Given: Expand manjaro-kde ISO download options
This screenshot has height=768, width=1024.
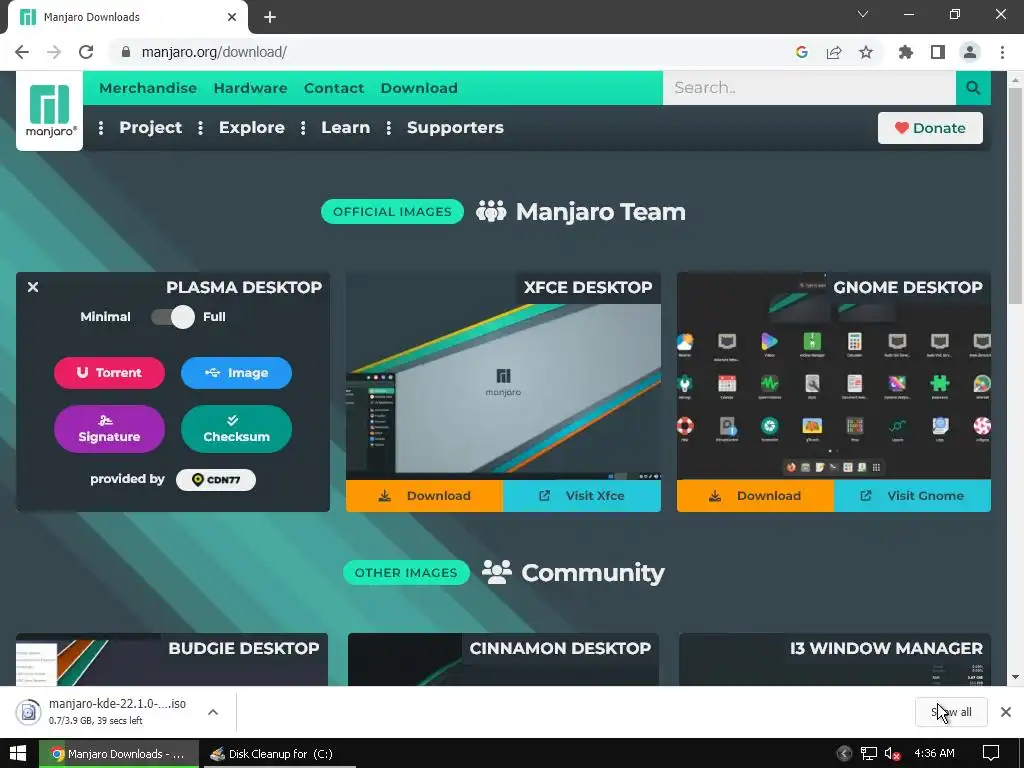Looking at the screenshot, I should pyautogui.click(x=213, y=712).
